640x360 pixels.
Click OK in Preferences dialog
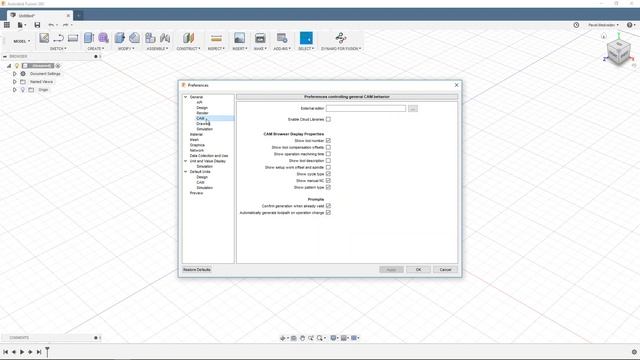pos(418,270)
